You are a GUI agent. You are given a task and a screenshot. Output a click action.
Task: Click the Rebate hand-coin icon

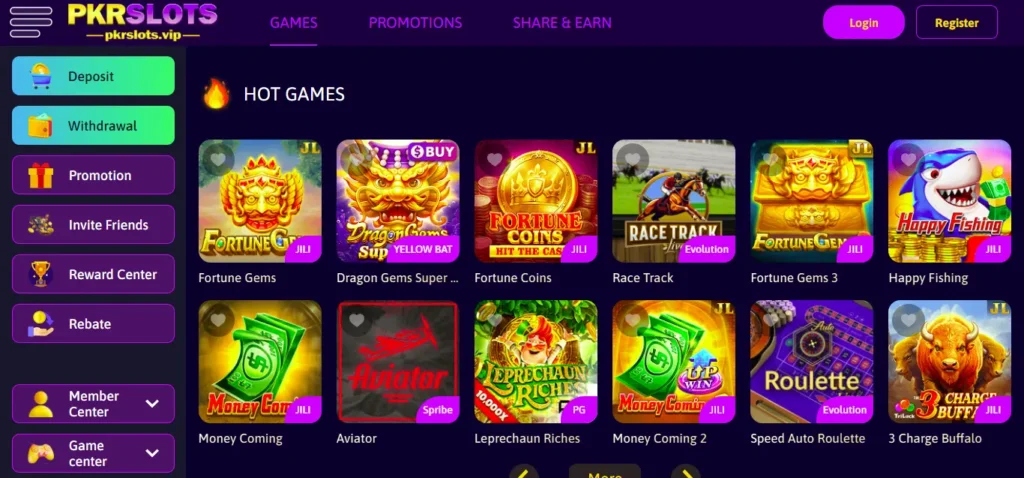pos(40,324)
